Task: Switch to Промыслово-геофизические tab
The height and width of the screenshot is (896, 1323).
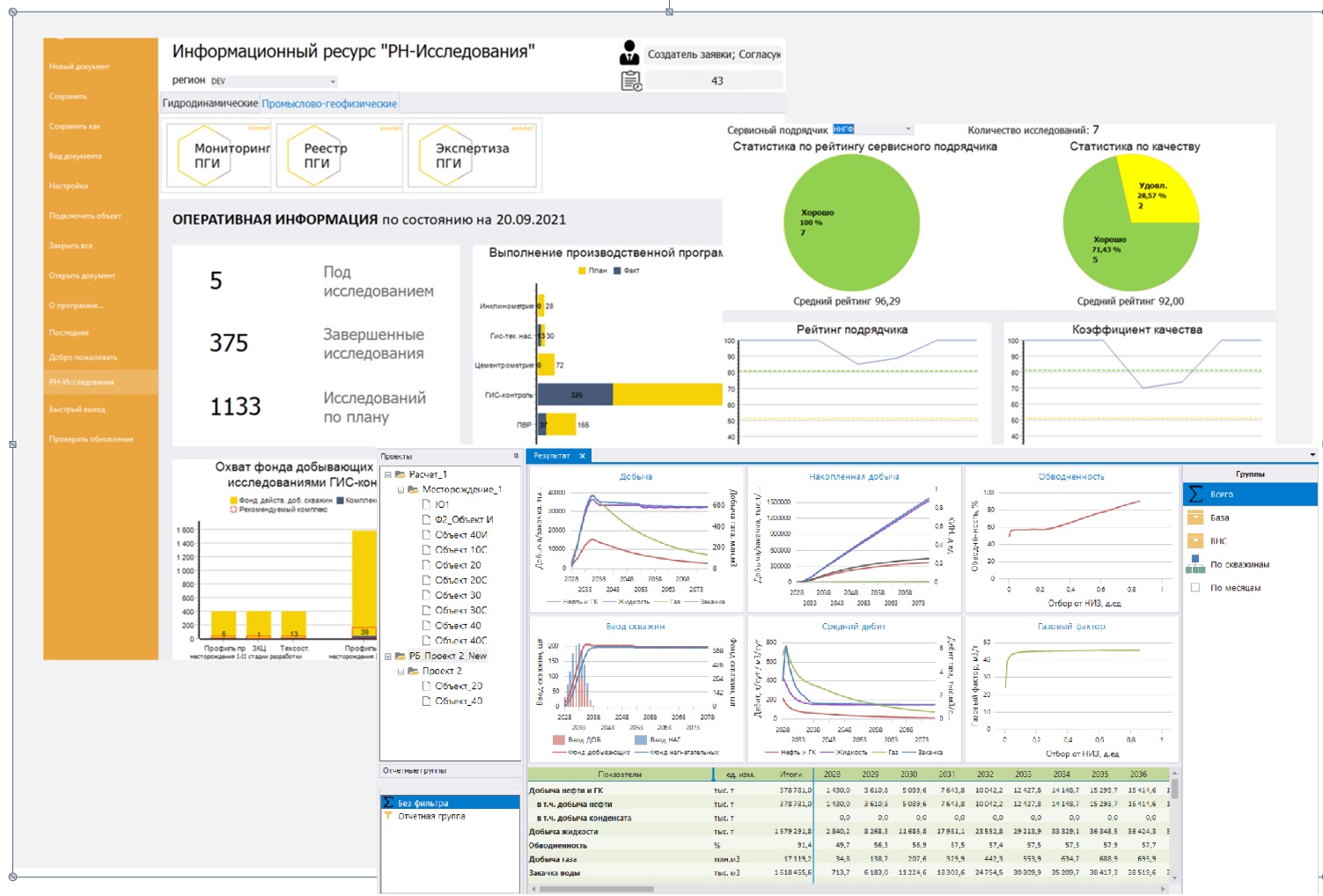Action: tap(329, 104)
